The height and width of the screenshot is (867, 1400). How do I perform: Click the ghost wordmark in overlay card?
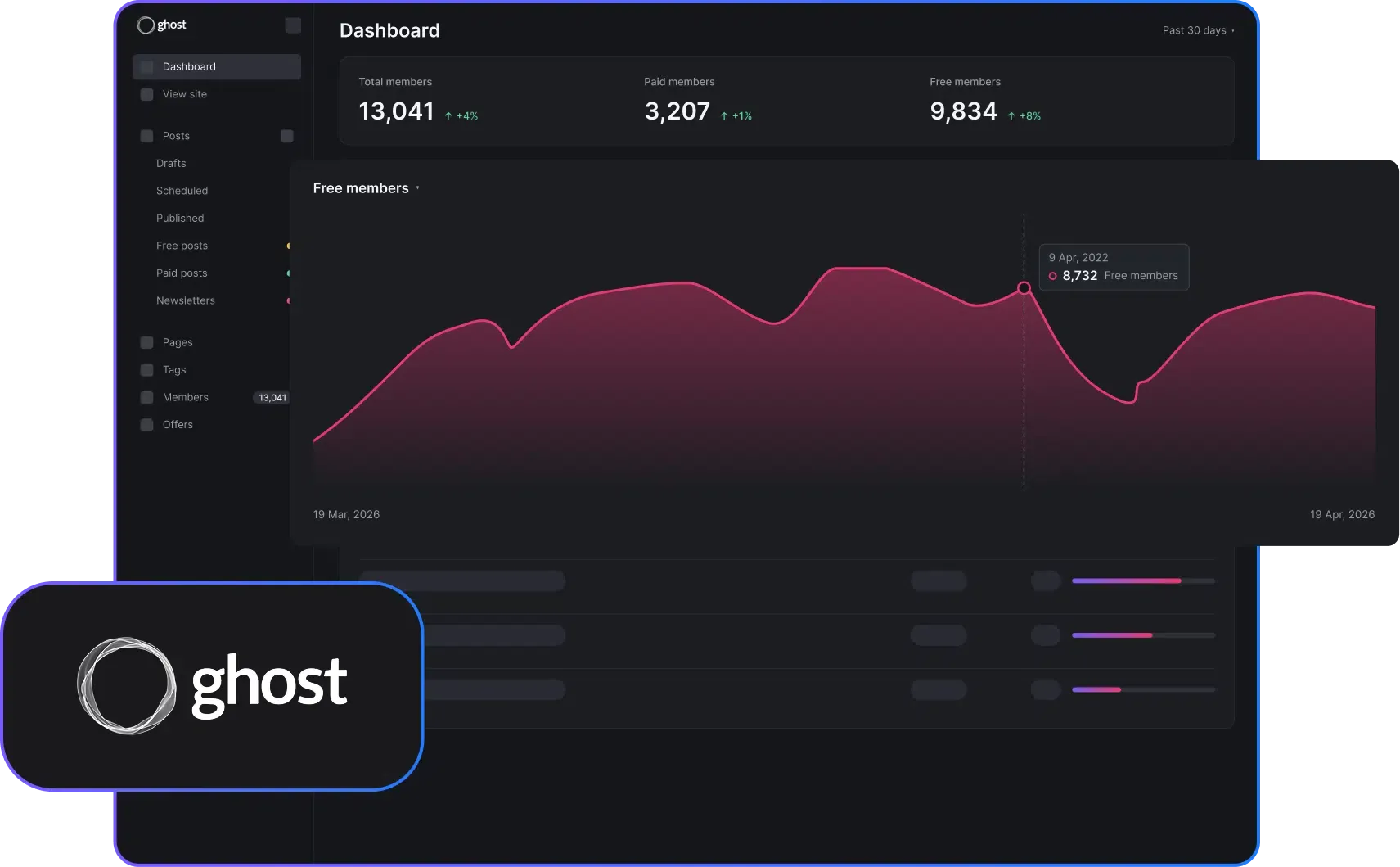tap(270, 686)
